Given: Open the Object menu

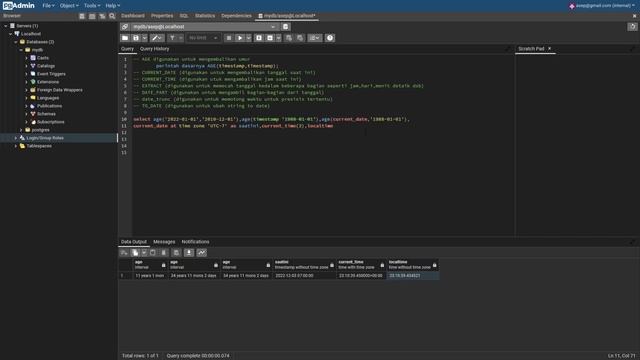Looking at the screenshot, I should 69,6.
